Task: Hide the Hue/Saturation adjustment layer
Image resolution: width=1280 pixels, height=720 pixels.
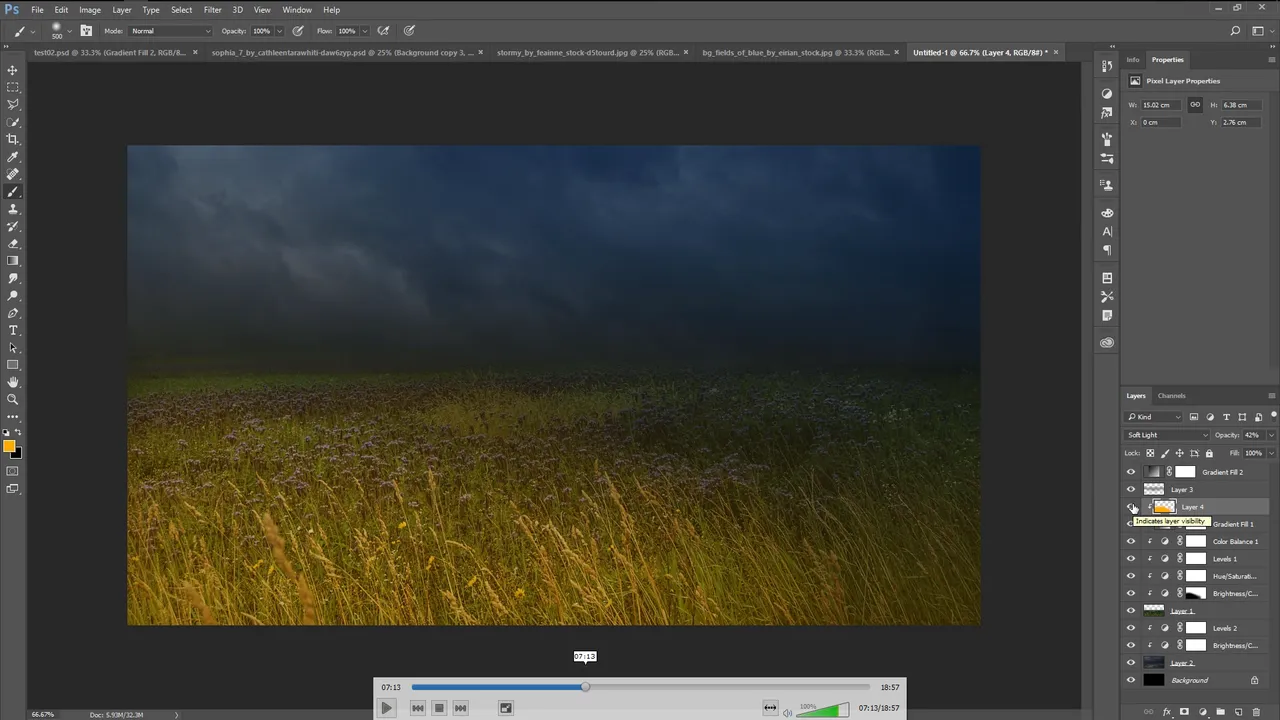Action: click(1131, 576)
